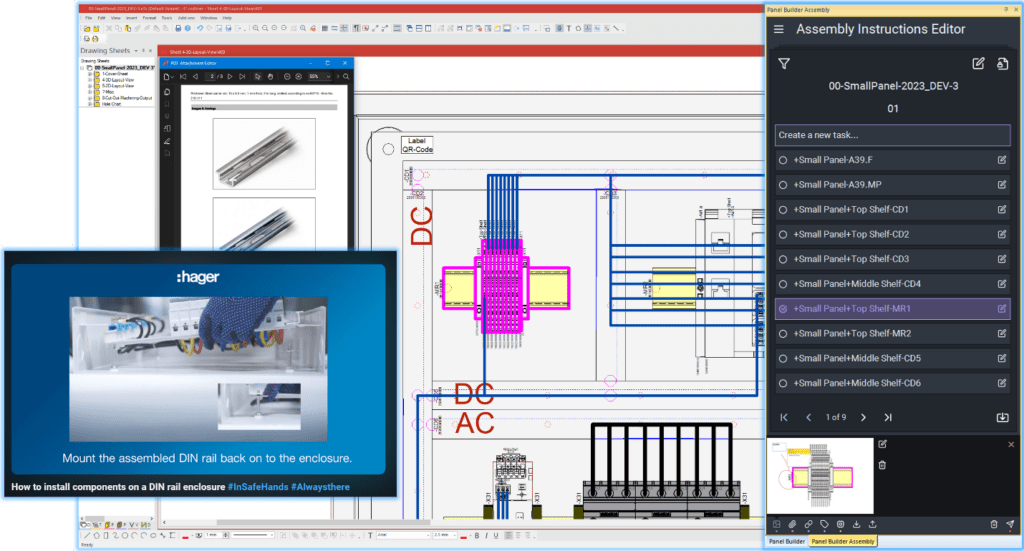Click the edit icon beside the funnel row
Viewport: 1024px width, 551px height.
(x=978, y=63)
